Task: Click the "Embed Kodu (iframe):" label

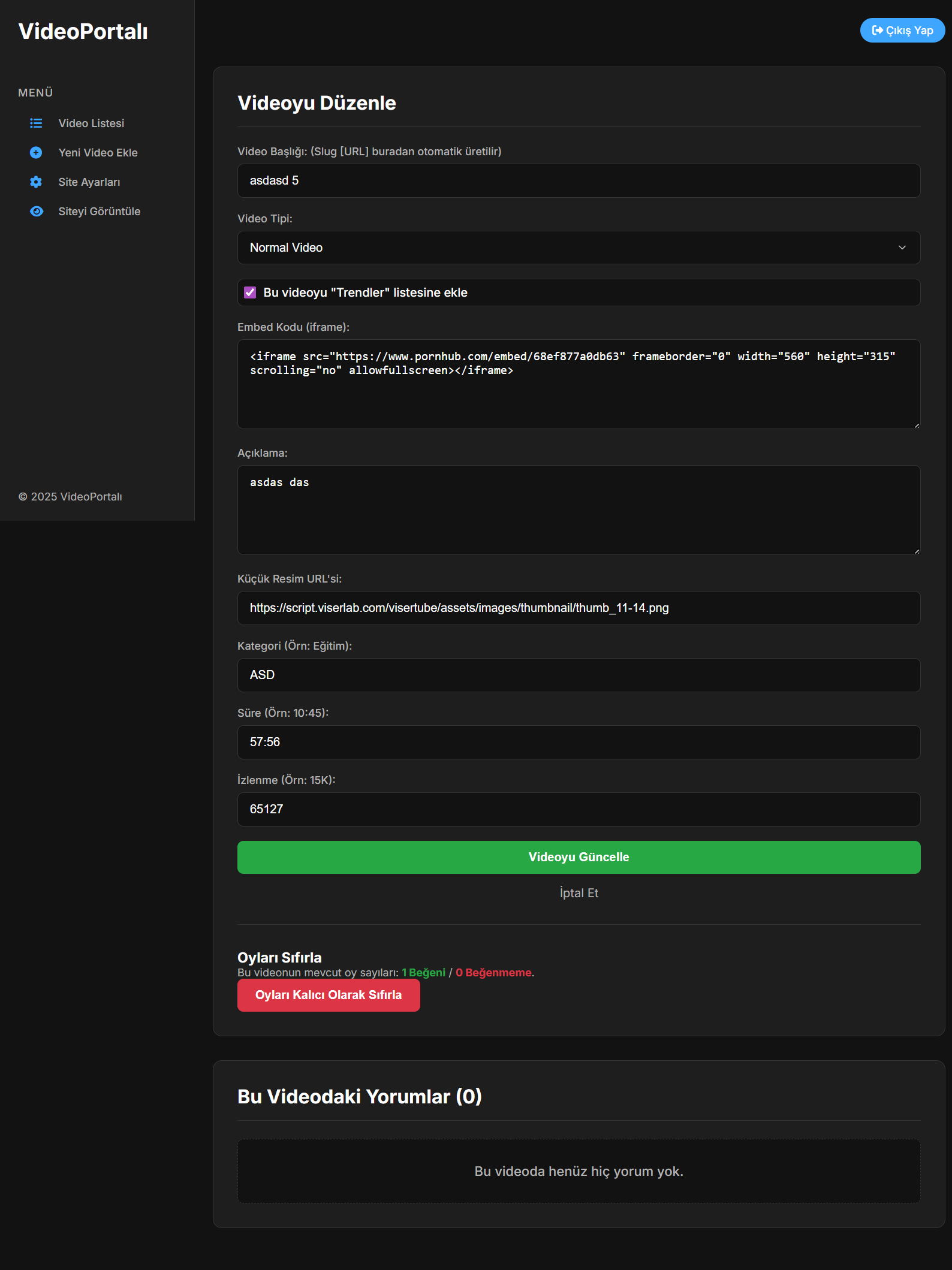Action: click(293, 327)
